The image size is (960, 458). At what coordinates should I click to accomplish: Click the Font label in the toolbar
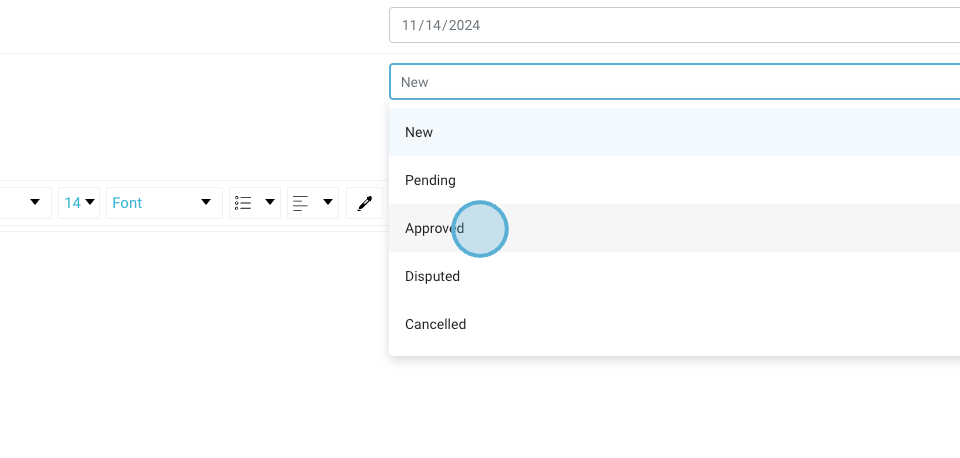click(x=127, y=203)
